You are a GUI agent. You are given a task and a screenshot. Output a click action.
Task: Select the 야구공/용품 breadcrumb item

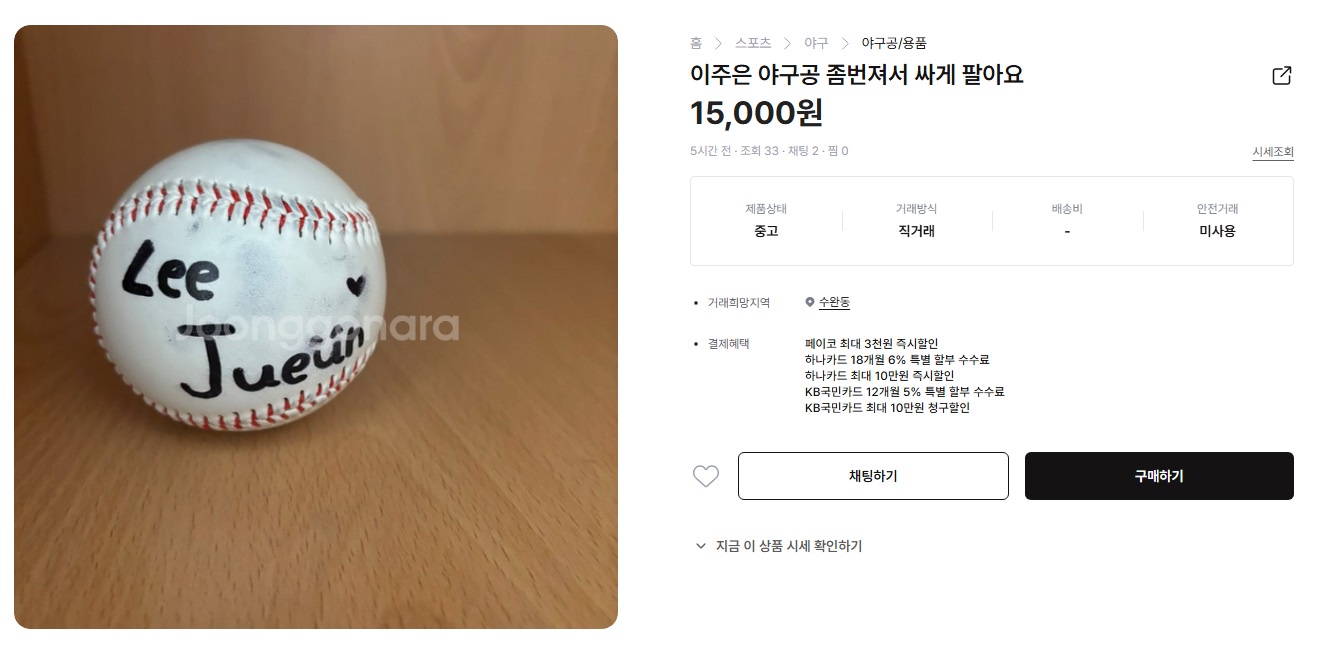[894, 43]
